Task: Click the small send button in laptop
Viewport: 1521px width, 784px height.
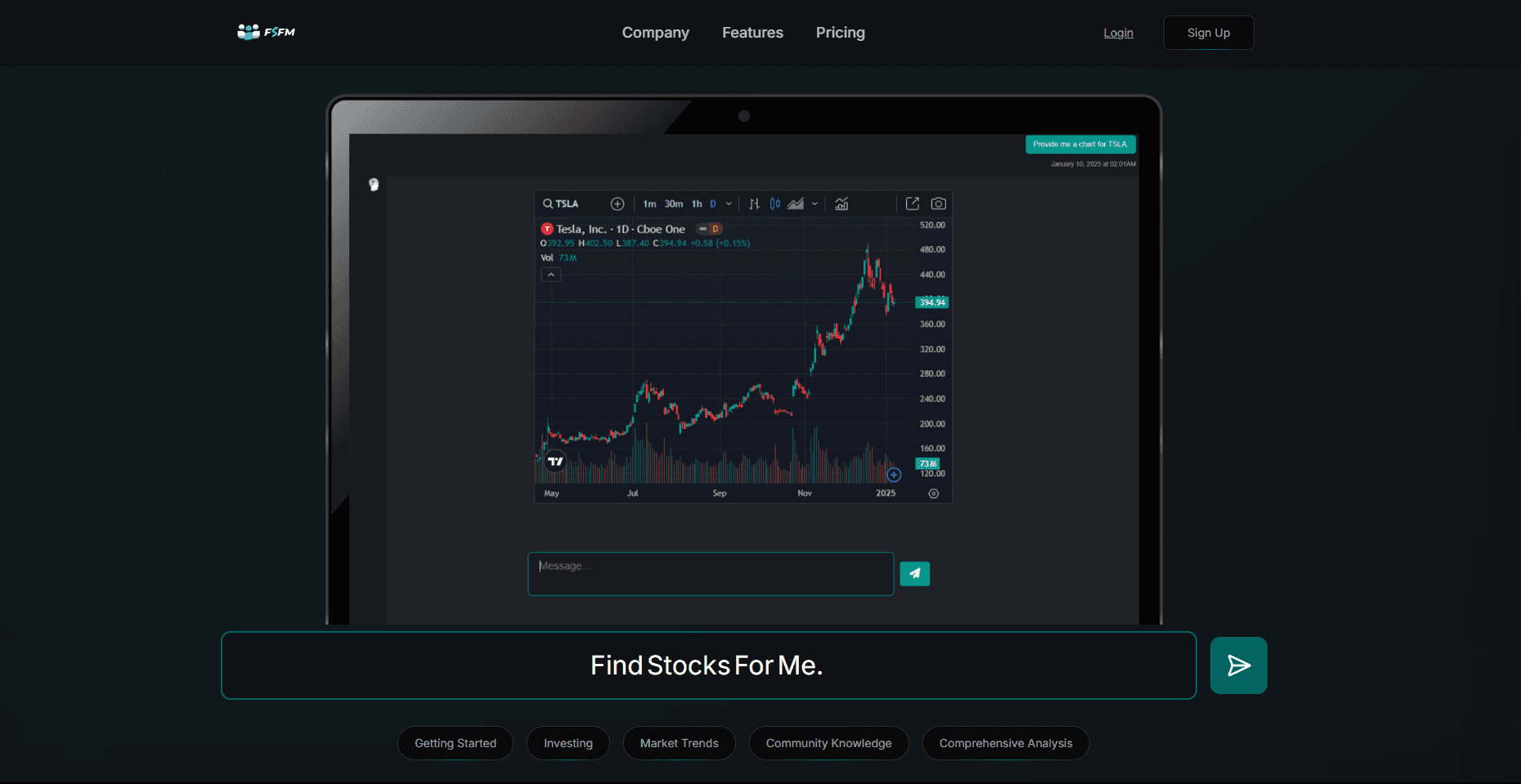Action: [915, 574]
